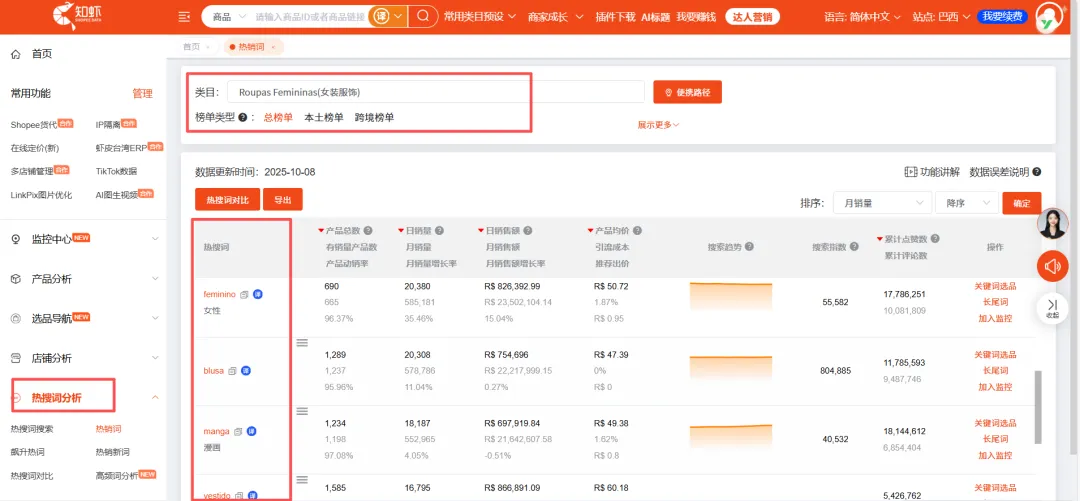Open the 常用类目预设 dropdown

pyautogui.click(x=479, y=17)
